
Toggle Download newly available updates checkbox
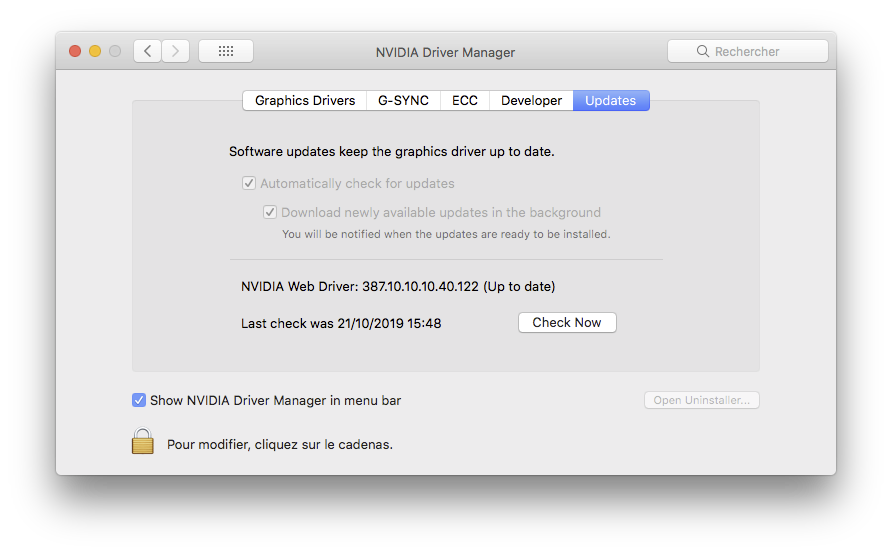click(270, 212)
